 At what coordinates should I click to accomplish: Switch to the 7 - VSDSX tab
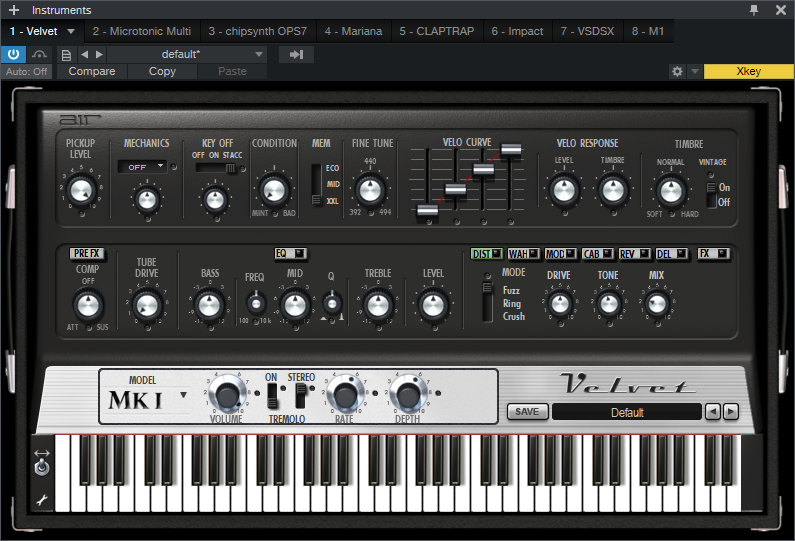tap(587, 31)
